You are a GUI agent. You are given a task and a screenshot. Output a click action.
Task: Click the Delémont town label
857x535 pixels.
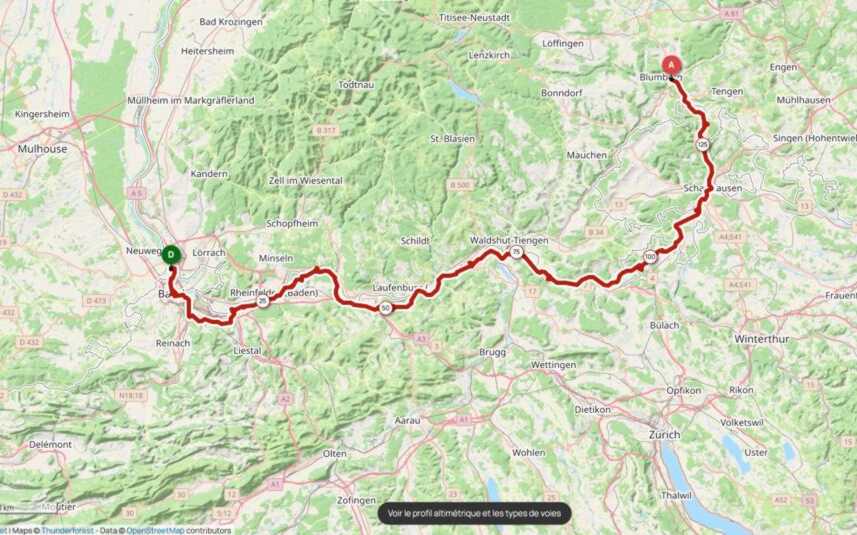50,444
